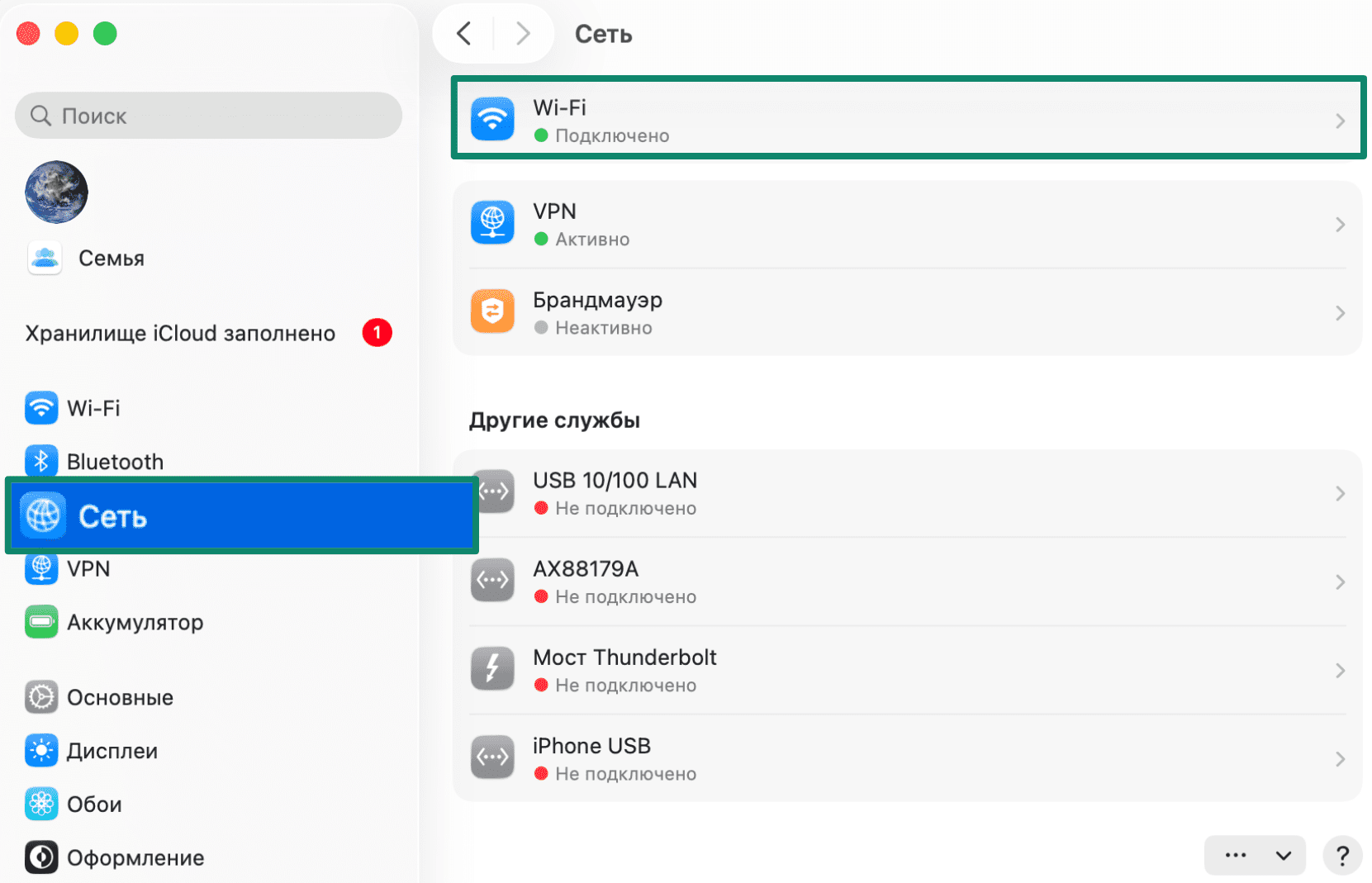Select the Bluetooth icon in the sidebar
This screenshot has width=1372, height=883.
point(40,461)
